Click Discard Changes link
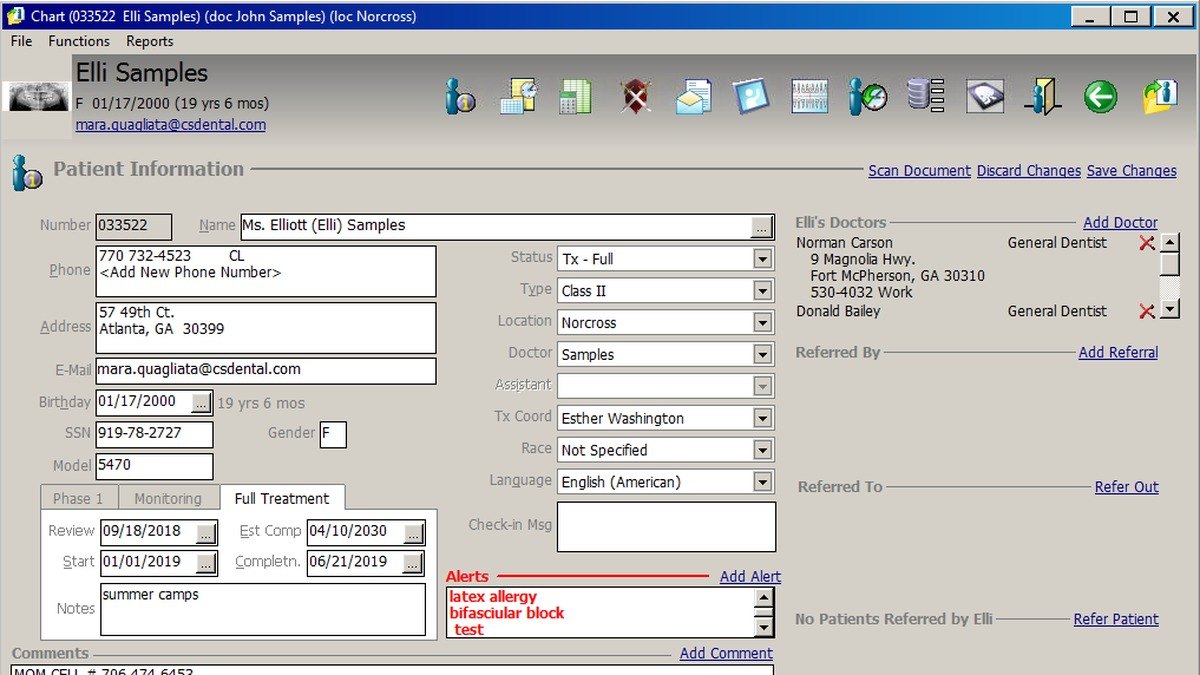This screenshot has width=1200, height=675. coord(1029,171)
